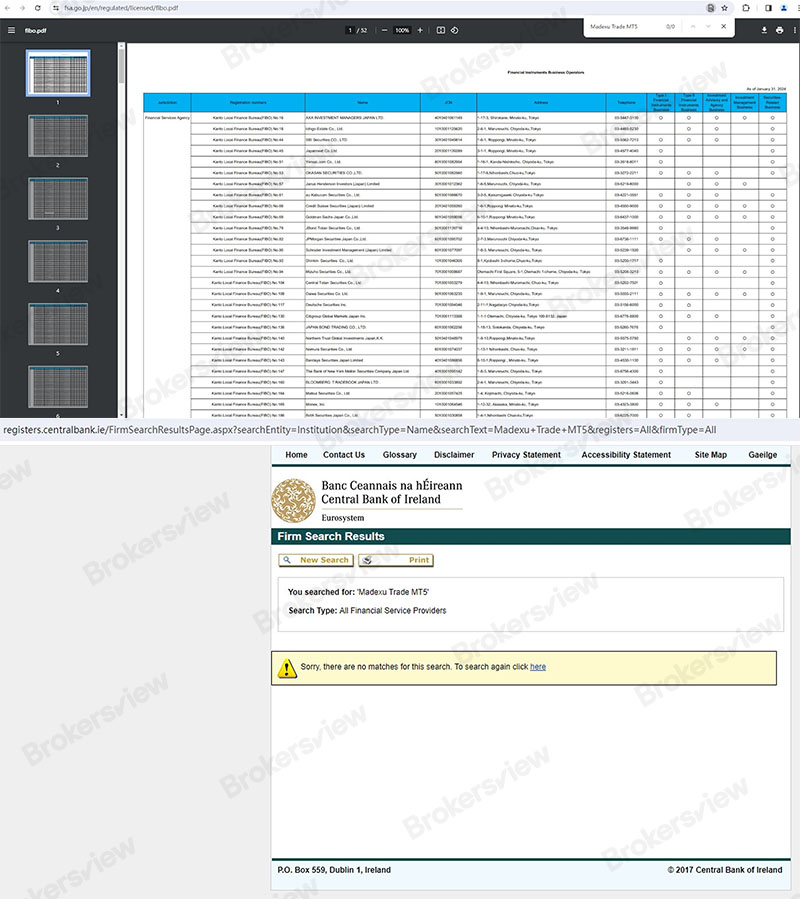
Task: Click the translate icon in address bar
Action: point(711,8)
